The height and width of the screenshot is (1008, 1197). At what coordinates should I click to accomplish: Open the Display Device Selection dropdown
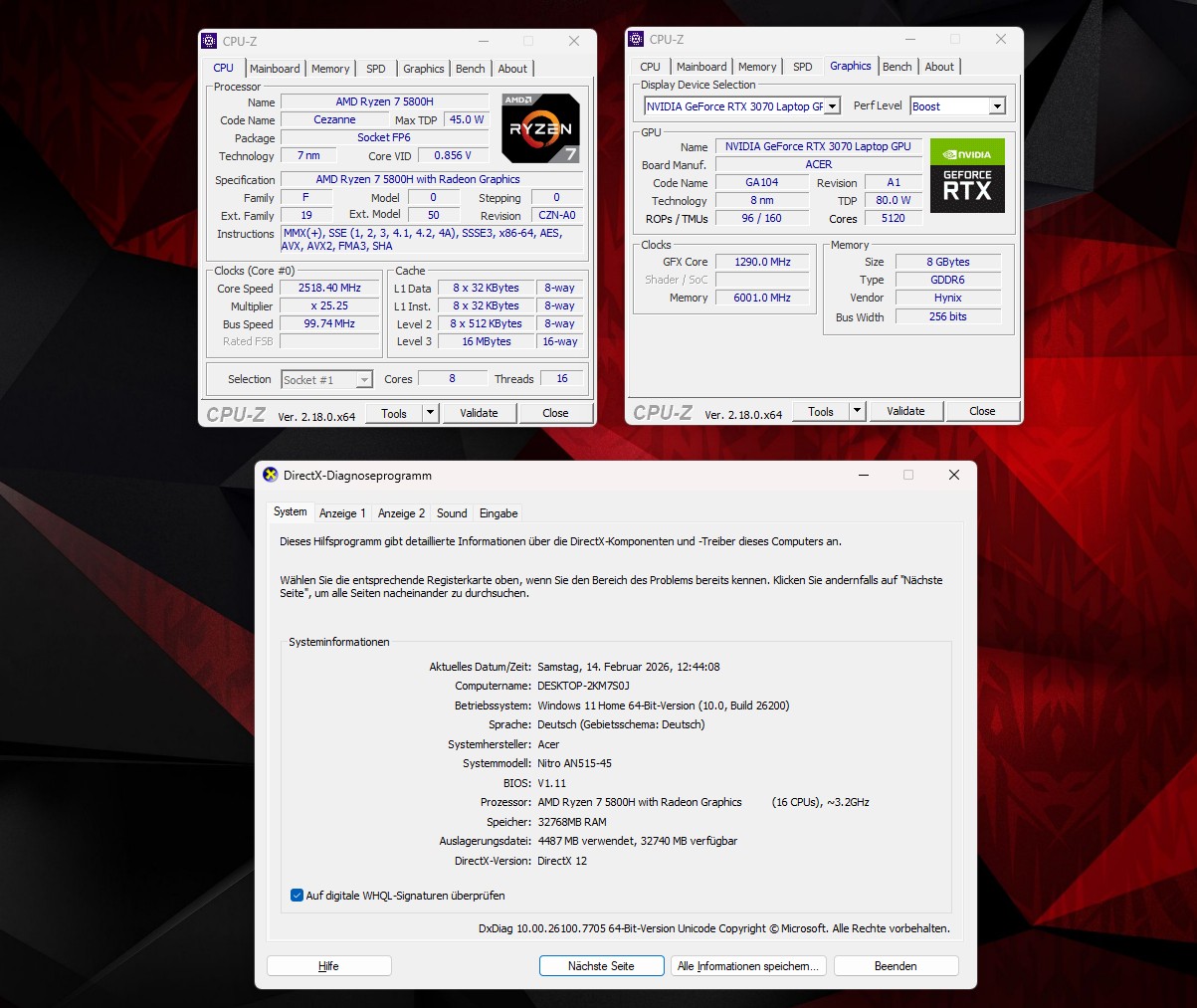click(832, 106)
